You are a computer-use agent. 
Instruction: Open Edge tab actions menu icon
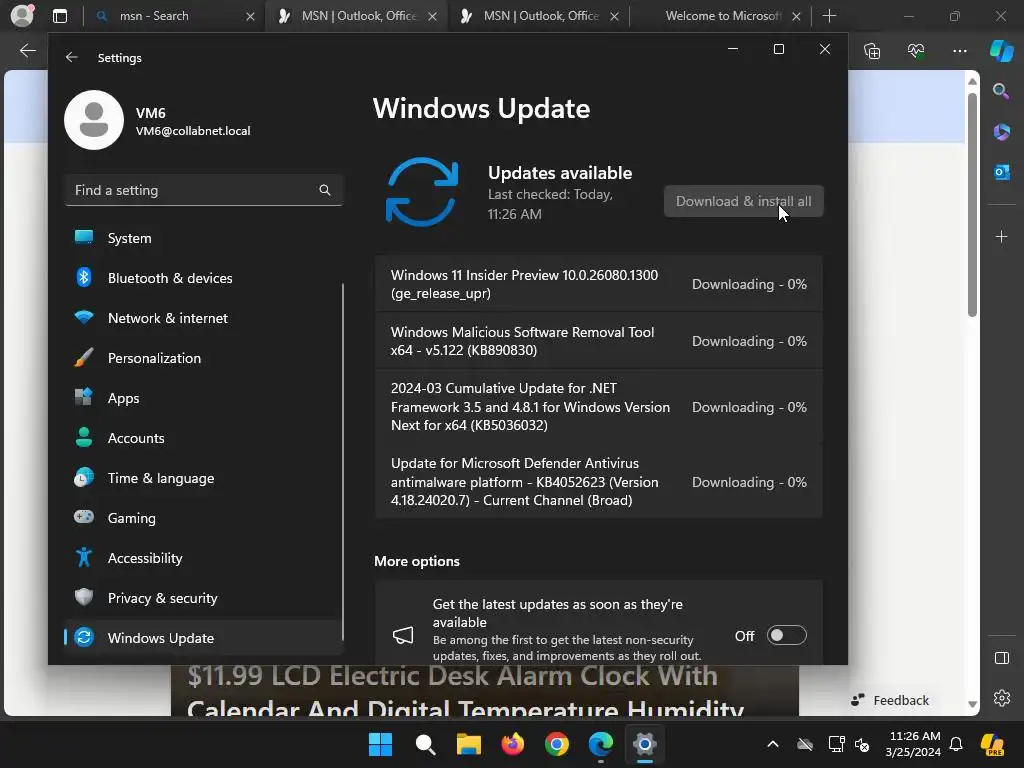pyautogui.click(x=59, y=16)
